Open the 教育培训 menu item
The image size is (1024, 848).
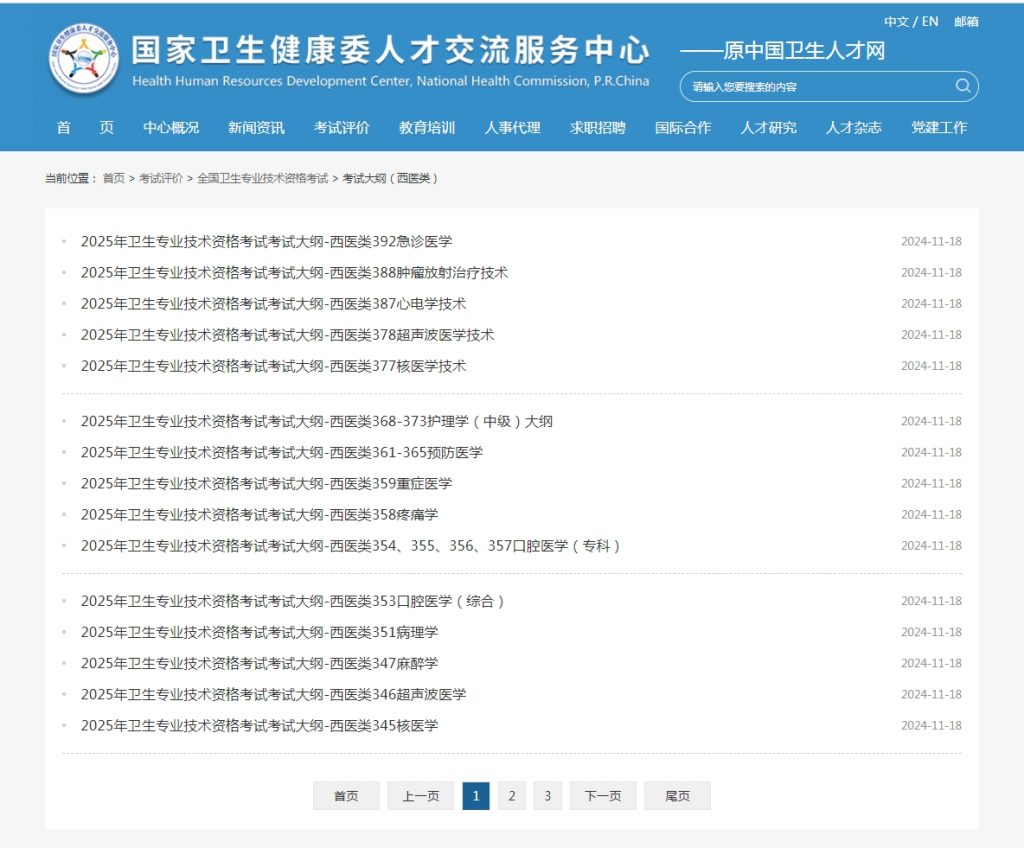pos(426,128)
